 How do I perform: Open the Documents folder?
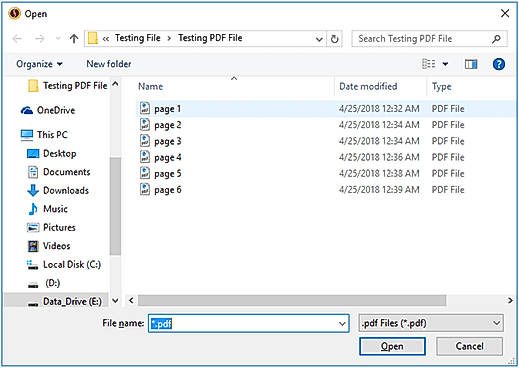tap(59, 172)
